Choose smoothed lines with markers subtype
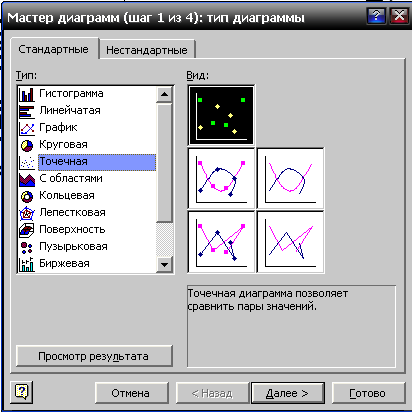The image size is (412, 412). click(221, 178)
